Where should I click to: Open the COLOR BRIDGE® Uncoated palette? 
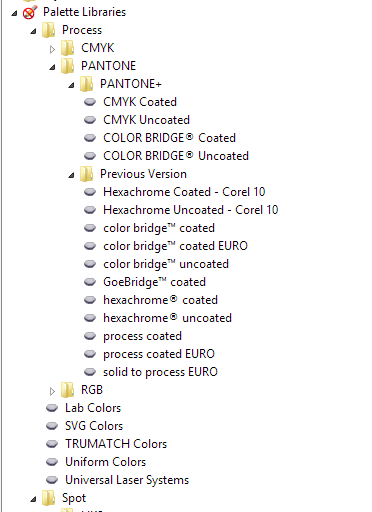[176, 156]
